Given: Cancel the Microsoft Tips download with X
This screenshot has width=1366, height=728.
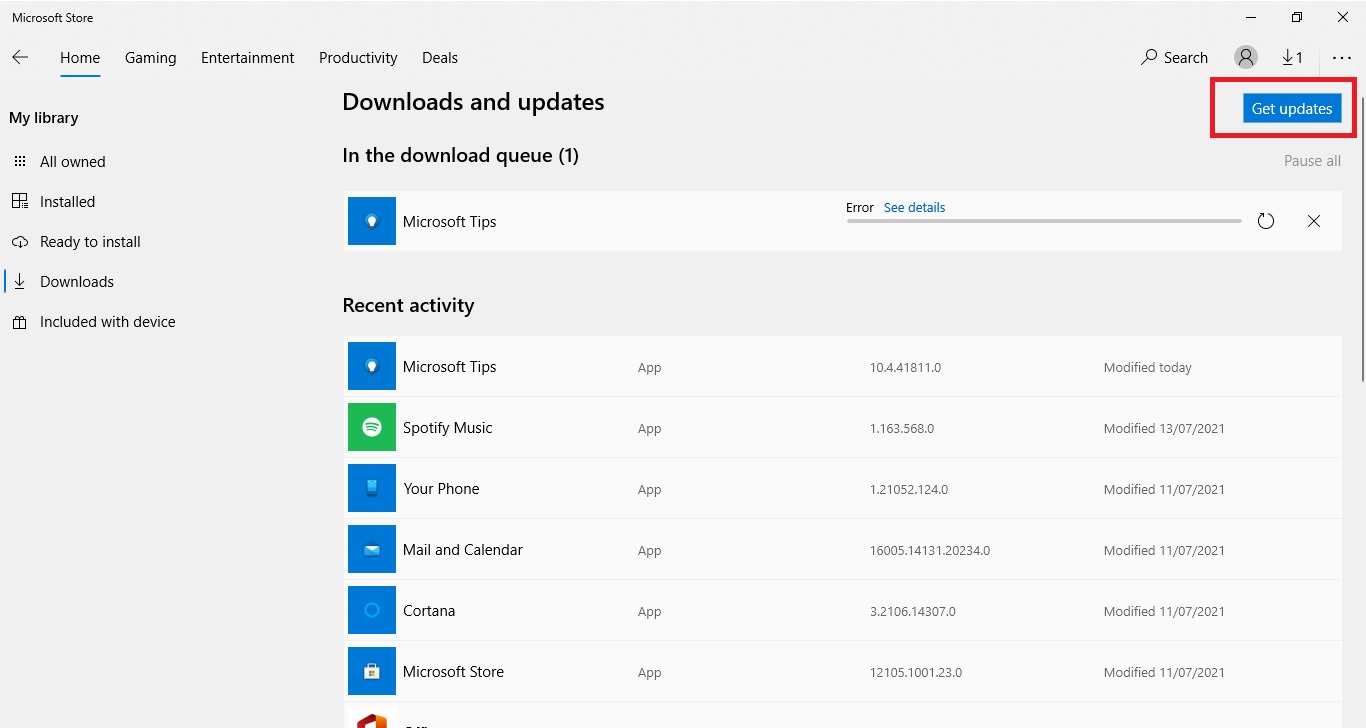Looking at the screenshot, I should click(x=1314, y=221).
